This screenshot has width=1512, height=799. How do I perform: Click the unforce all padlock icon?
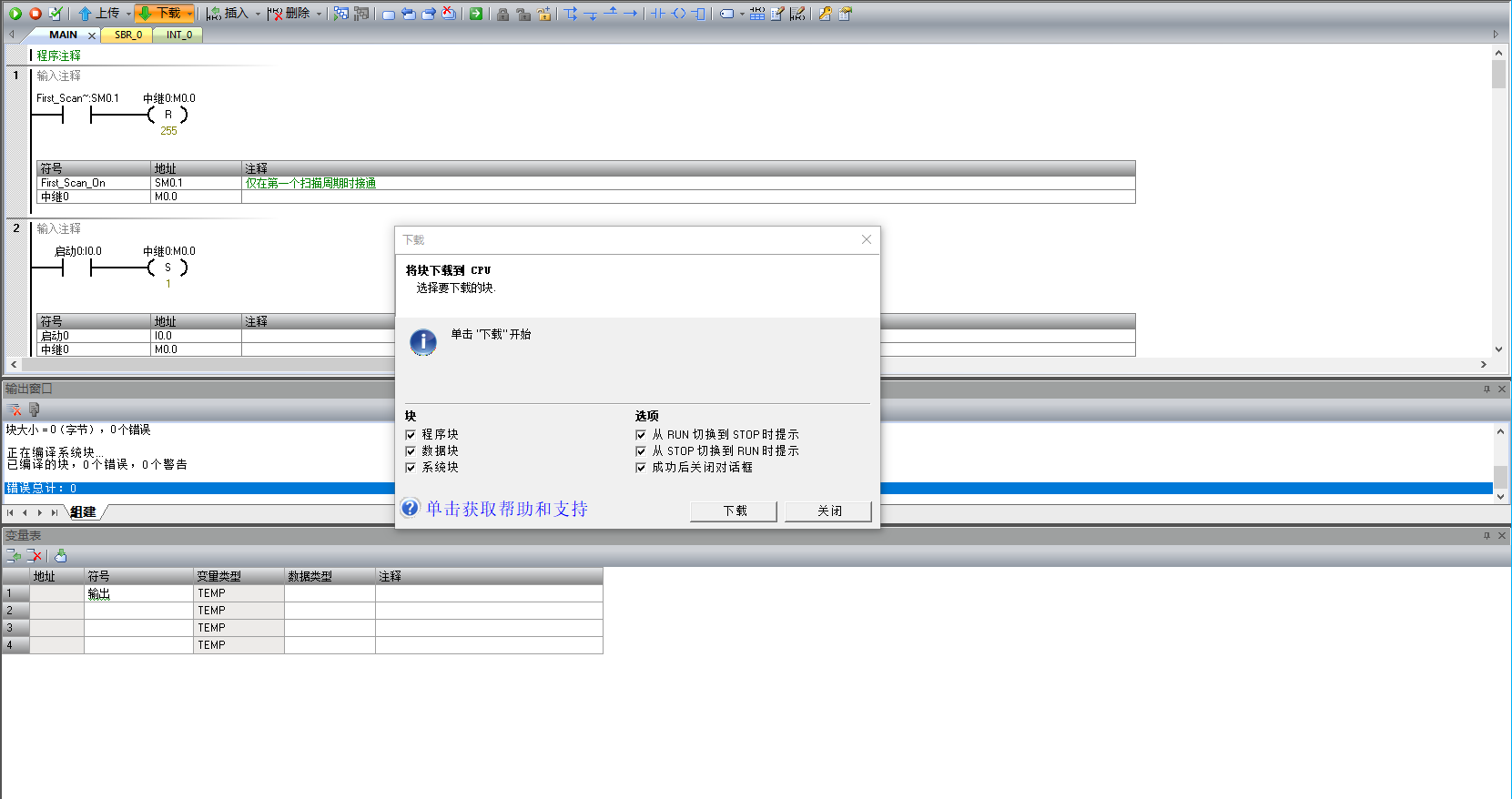tap(544, 14)
